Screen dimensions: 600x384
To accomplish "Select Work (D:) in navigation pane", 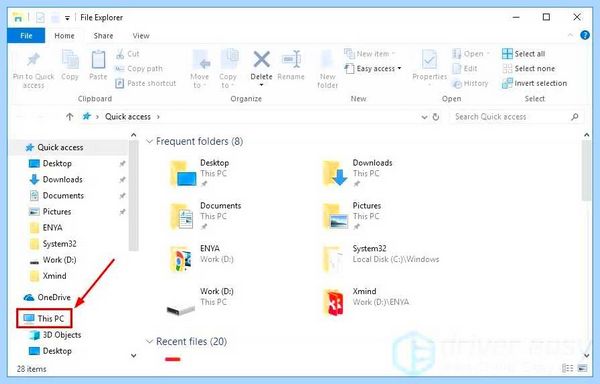I will point(53,260).
